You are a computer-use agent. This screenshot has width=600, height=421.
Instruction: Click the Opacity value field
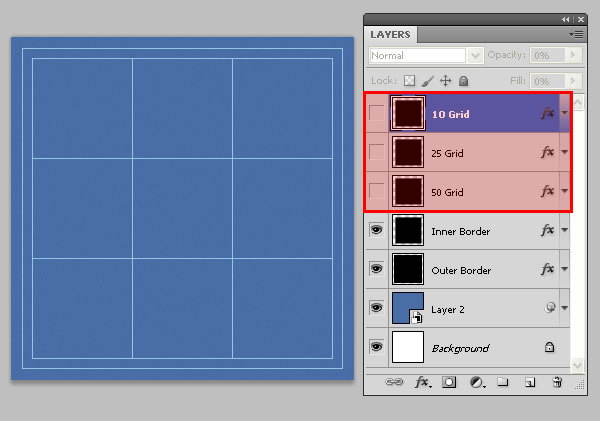[x=548, y=55]
